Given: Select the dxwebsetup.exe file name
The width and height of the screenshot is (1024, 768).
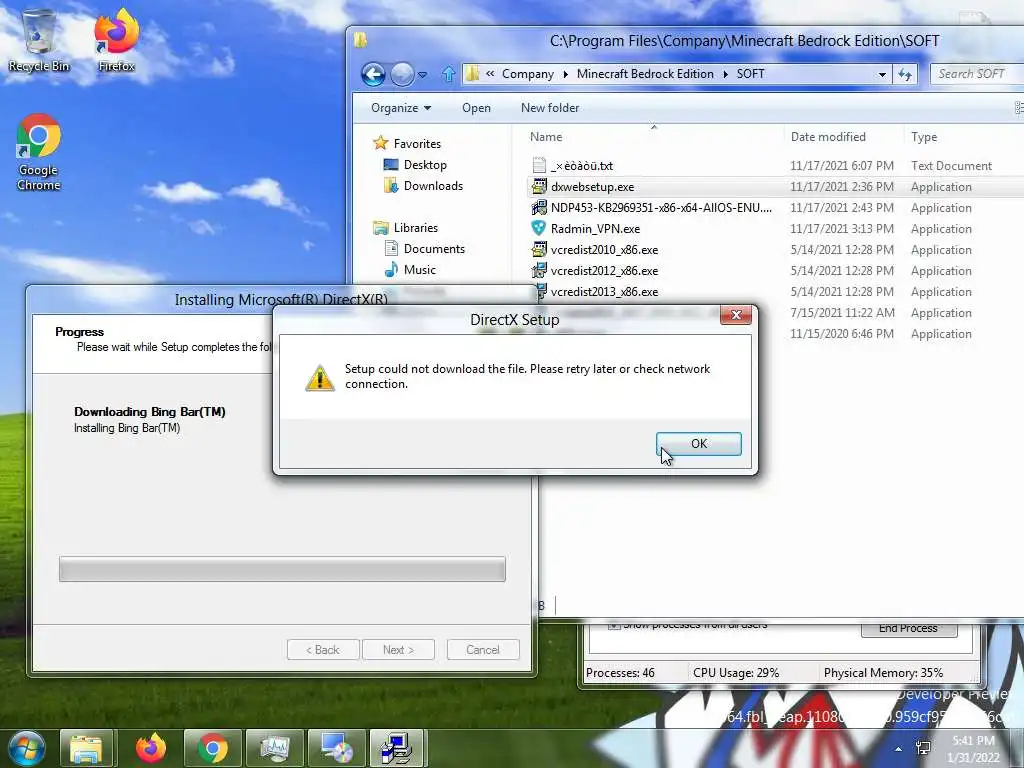Looking at the screenshot, I should (592, 187).
